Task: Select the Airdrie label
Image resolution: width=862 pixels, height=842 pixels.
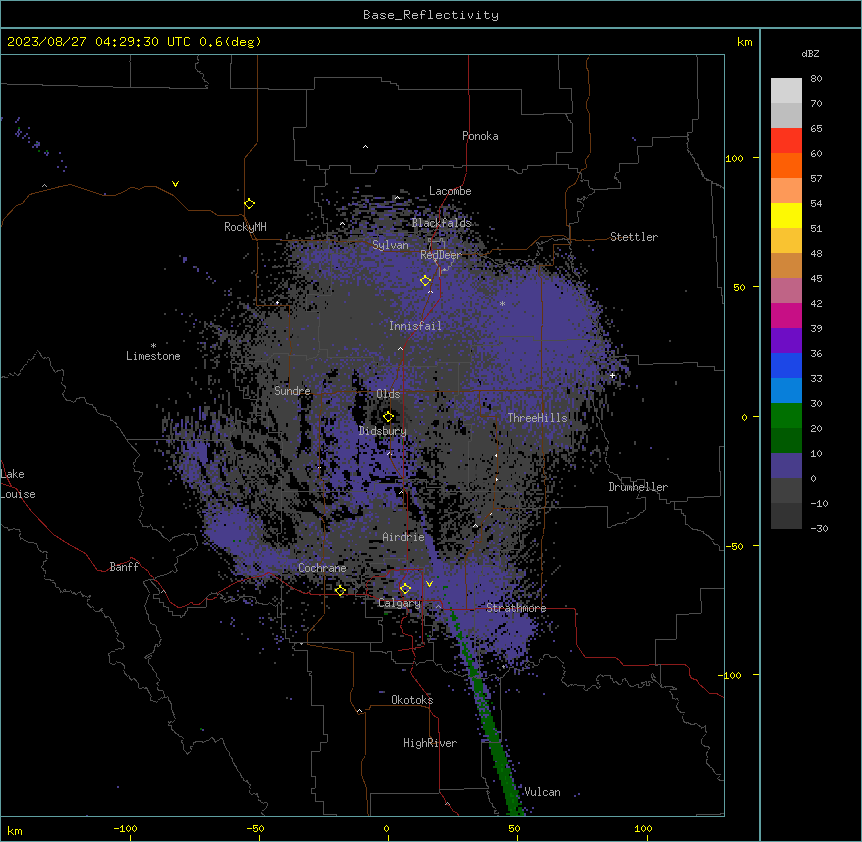Action: tap(403, 537)
